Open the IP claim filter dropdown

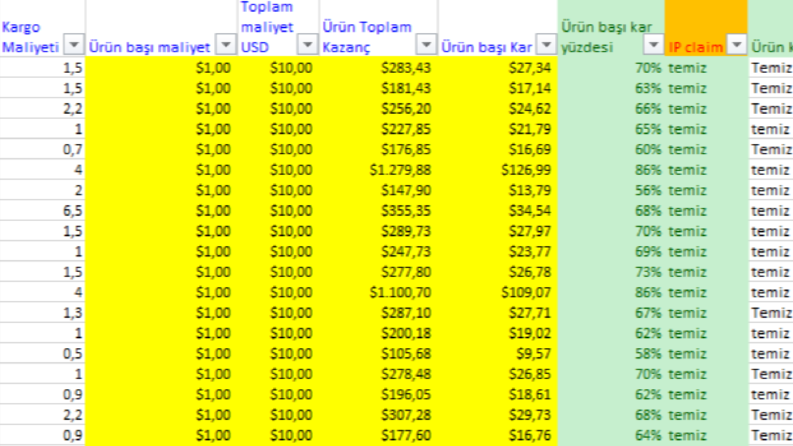(x=737, y=46)
